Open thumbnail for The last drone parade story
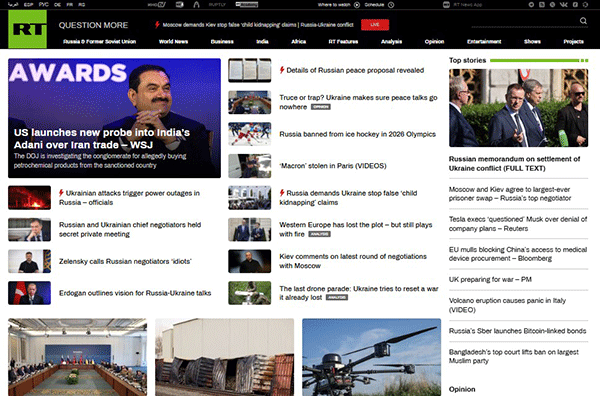 [x=249, y=293]
